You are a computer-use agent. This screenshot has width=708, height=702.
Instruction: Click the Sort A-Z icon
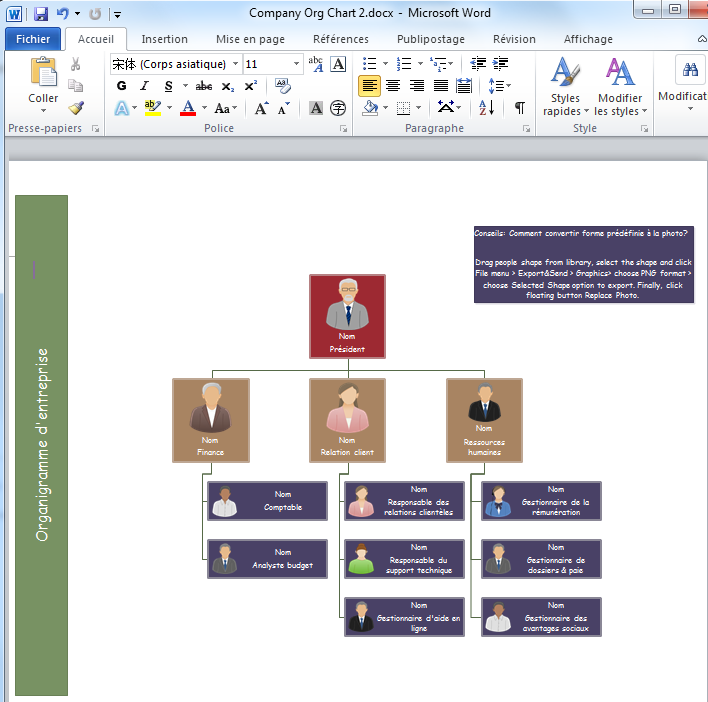[487, 108]
